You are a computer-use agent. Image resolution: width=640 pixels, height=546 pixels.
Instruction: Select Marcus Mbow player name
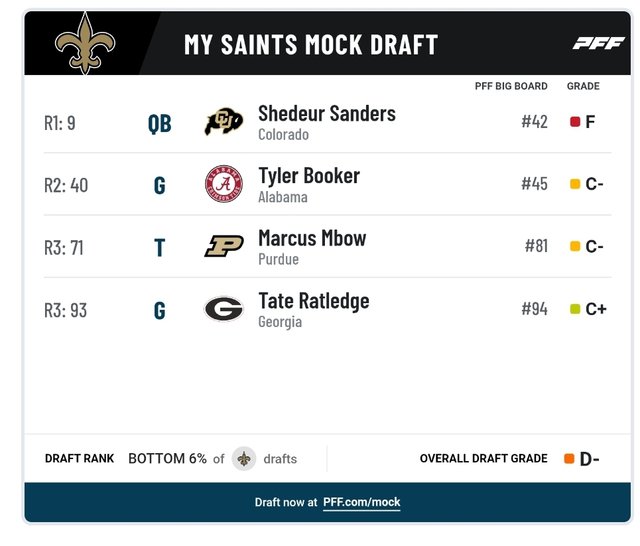point(312,238)
